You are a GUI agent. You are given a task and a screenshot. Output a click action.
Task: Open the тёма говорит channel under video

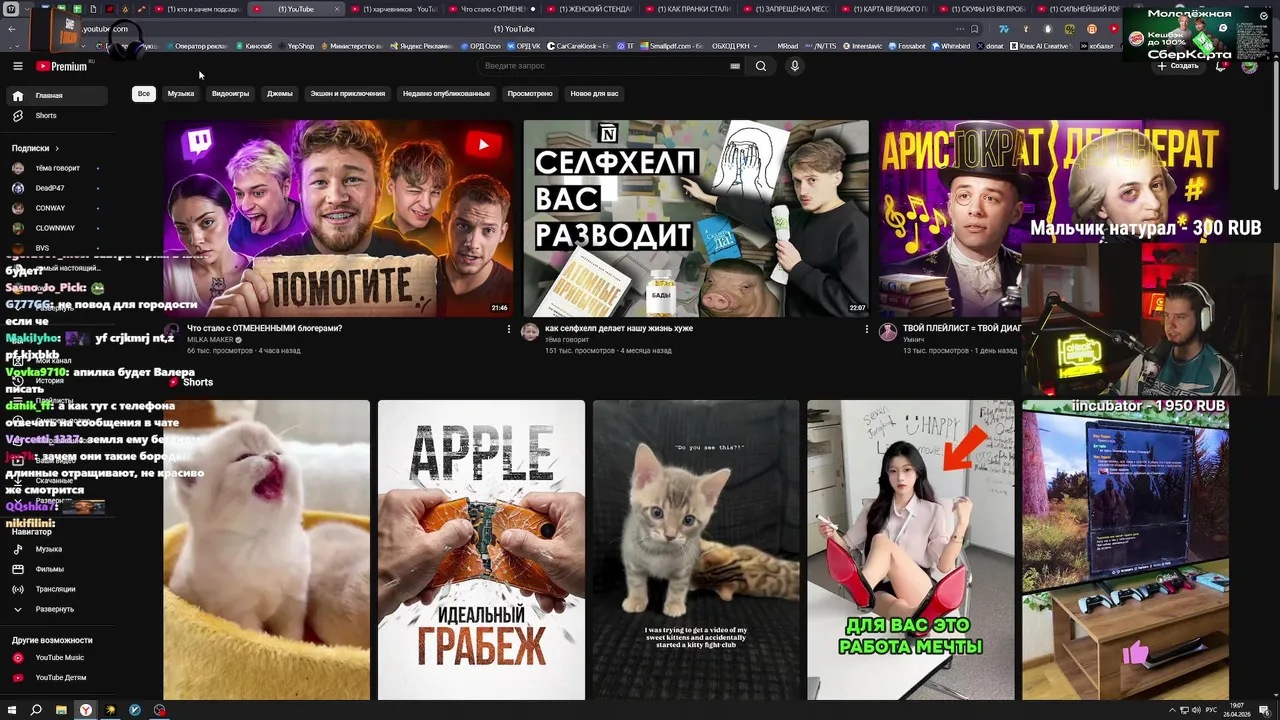pyautogui.click(x=567, y=340)
